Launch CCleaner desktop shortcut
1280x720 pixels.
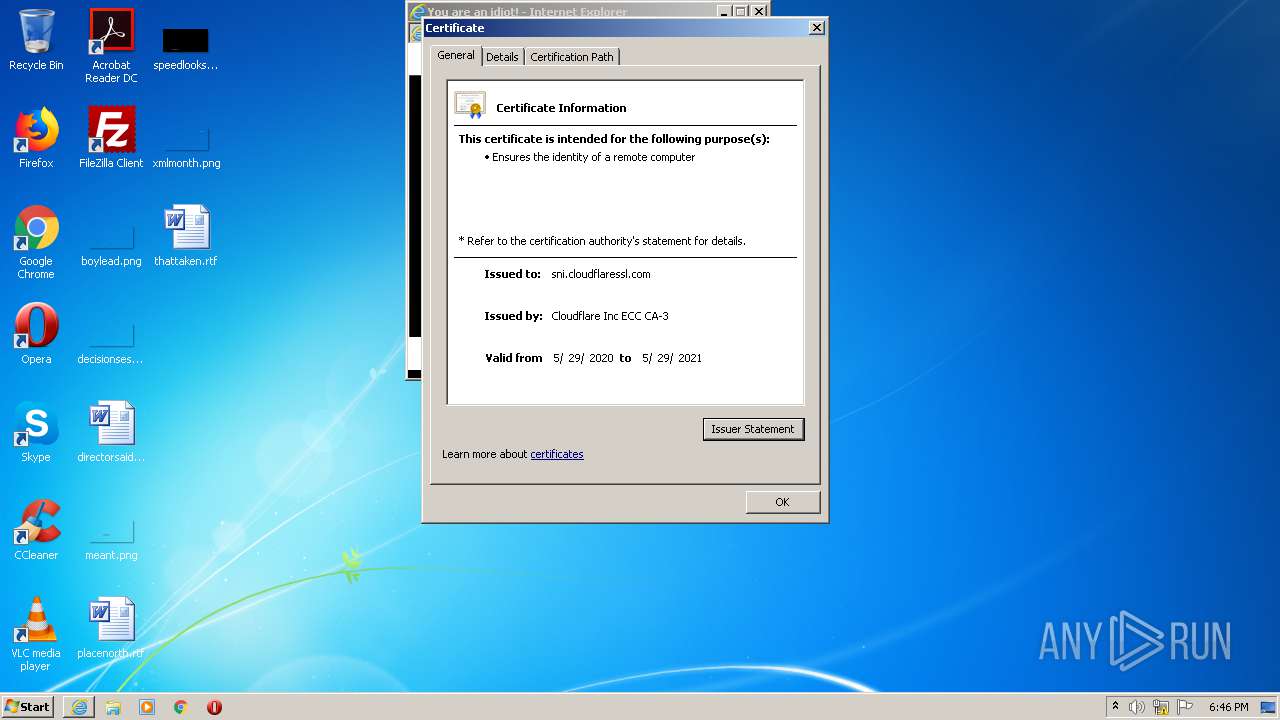click(36, 530)
